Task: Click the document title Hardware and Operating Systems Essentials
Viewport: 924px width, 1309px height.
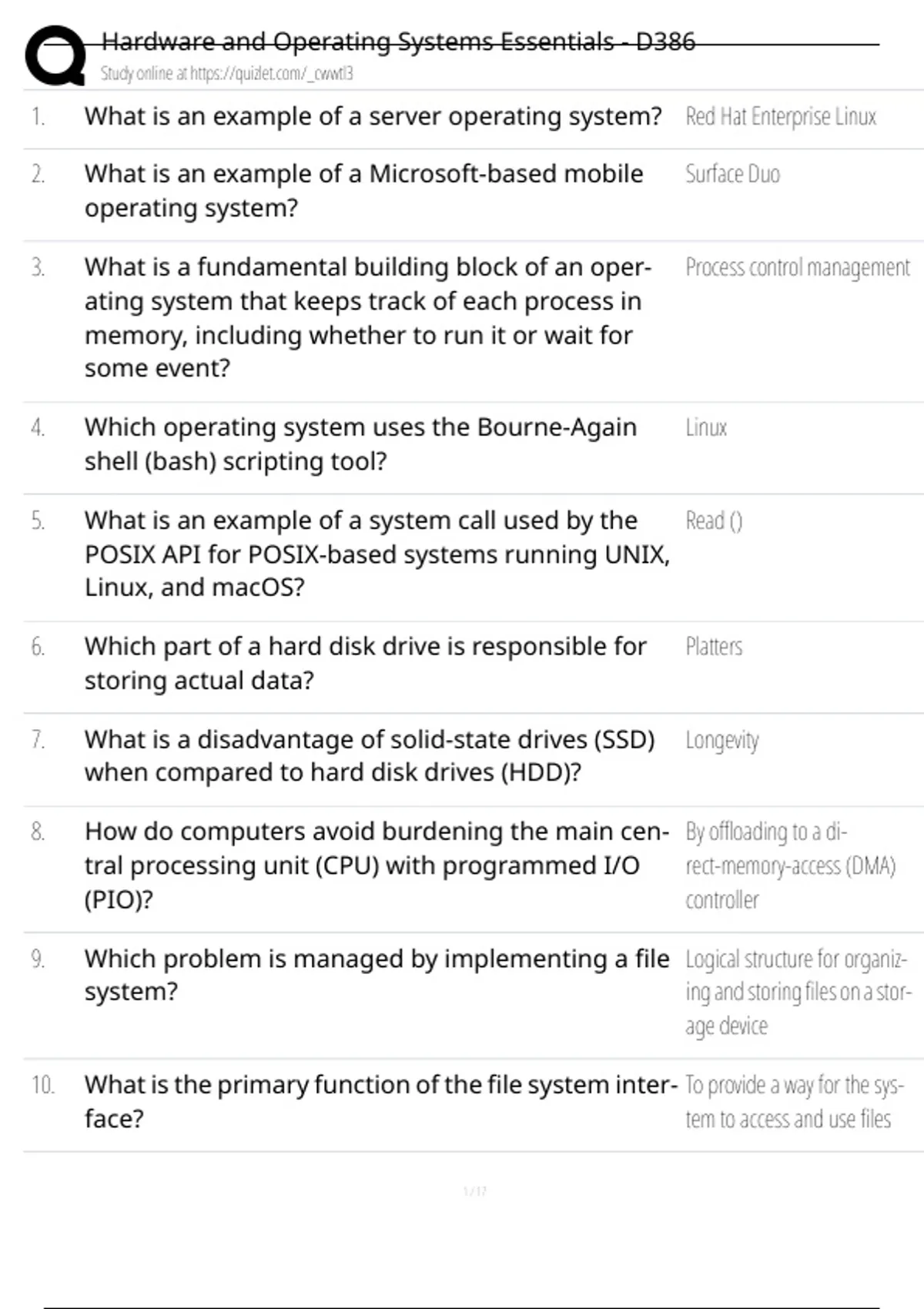Action: click(398, 42)
